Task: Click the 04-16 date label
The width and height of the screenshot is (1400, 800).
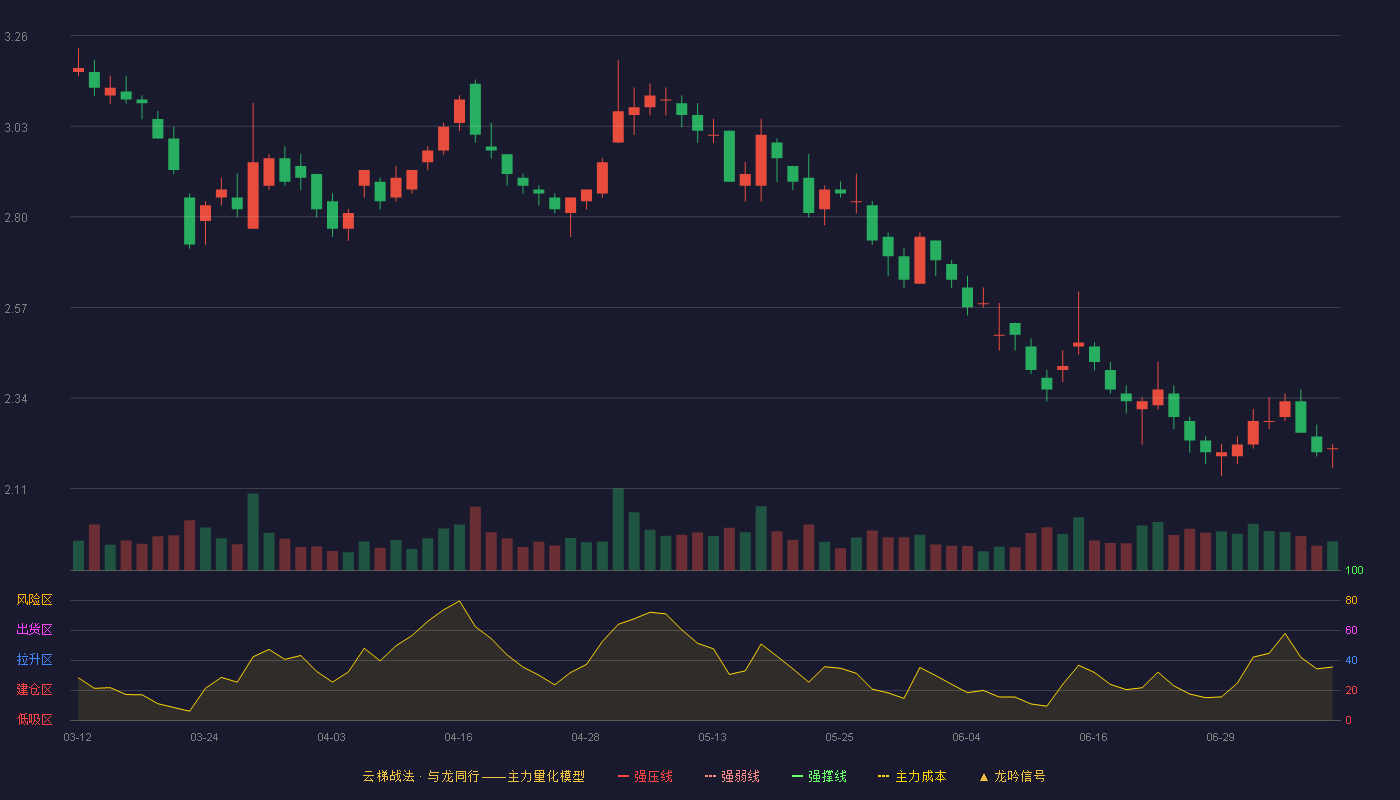Action: point(458,737)
